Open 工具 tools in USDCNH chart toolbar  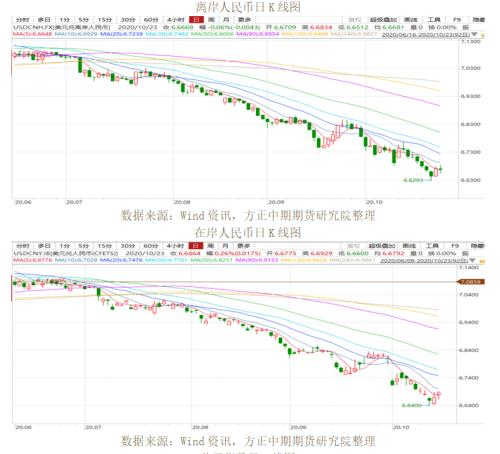click(x=434, y=20)
